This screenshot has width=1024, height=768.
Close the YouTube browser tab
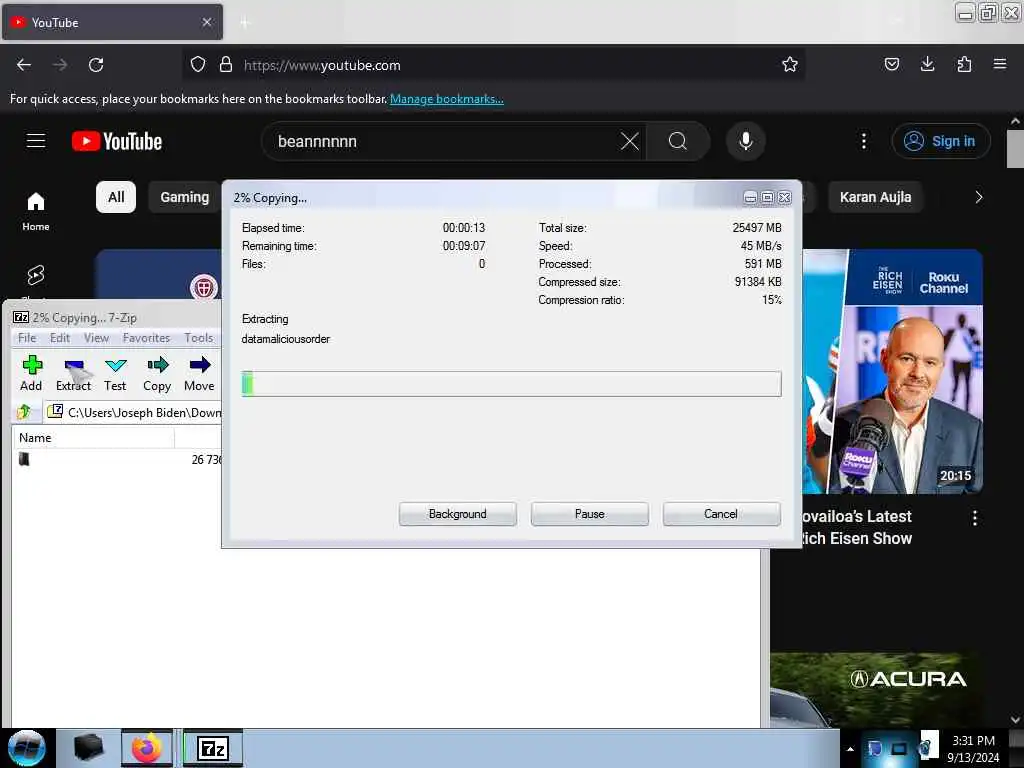coord(207,22)
